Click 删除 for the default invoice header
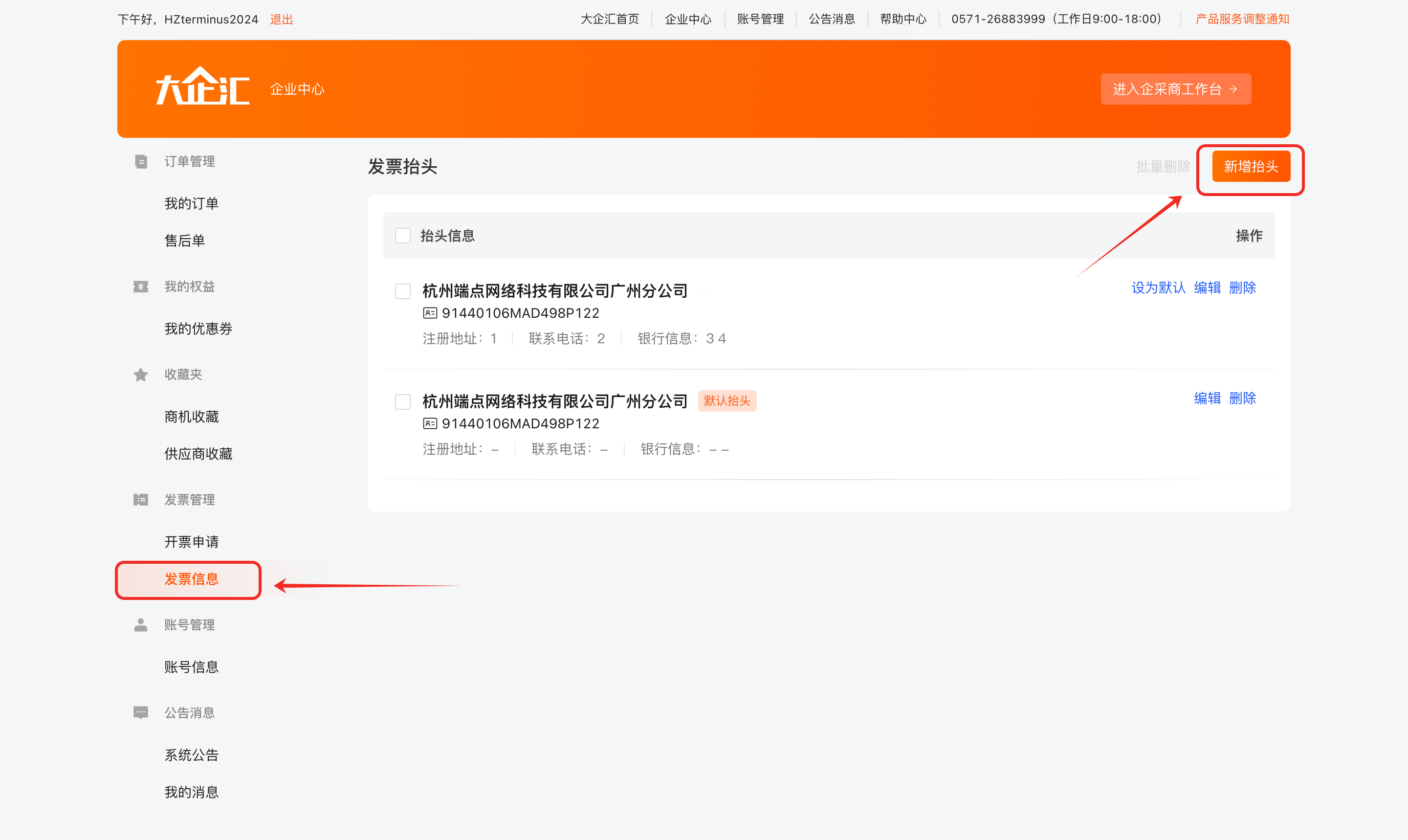Image resolution: width=1408 pixels, height=840 pixels. point(1242,398)
